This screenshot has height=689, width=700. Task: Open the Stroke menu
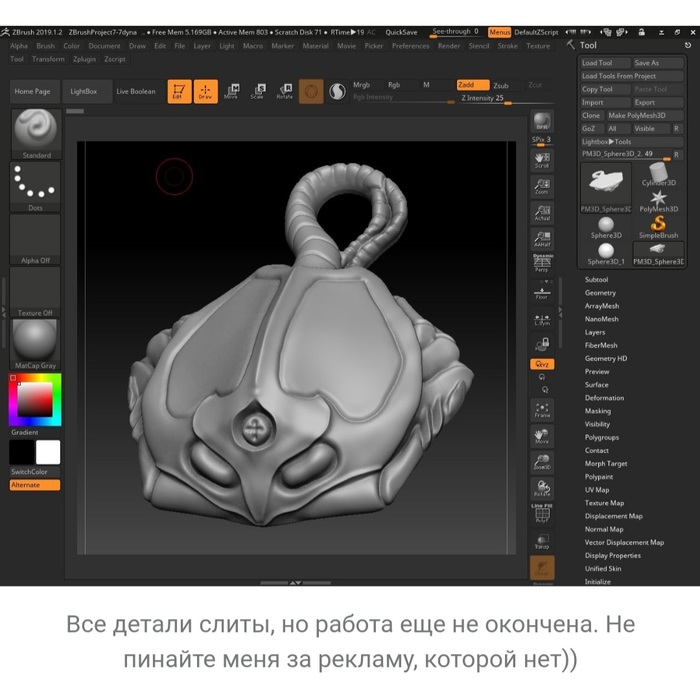coord(507,46)
